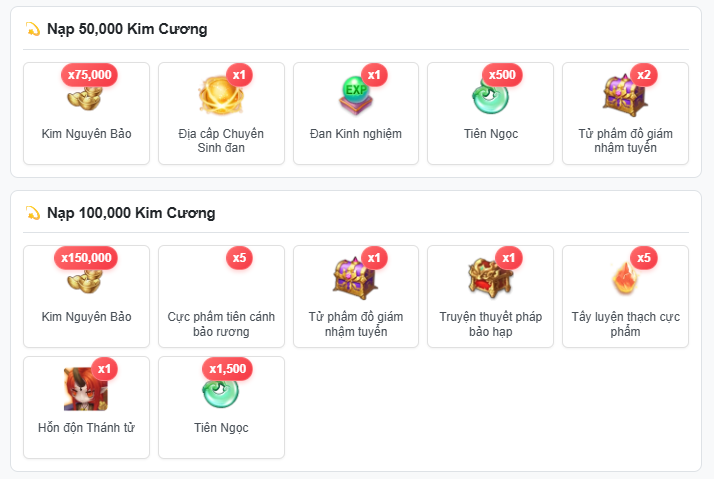Select the Hỗn độn Thánh tử character portrait

tap(86, 389)
